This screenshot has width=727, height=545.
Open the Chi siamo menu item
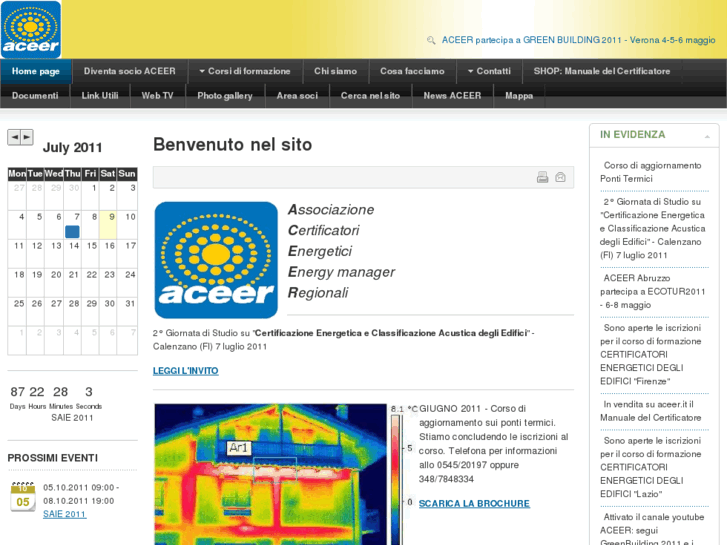336,71
